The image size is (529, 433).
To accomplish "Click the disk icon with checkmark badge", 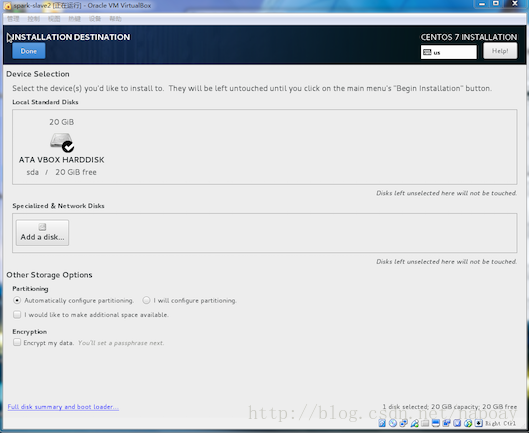I will coord(62,142).
